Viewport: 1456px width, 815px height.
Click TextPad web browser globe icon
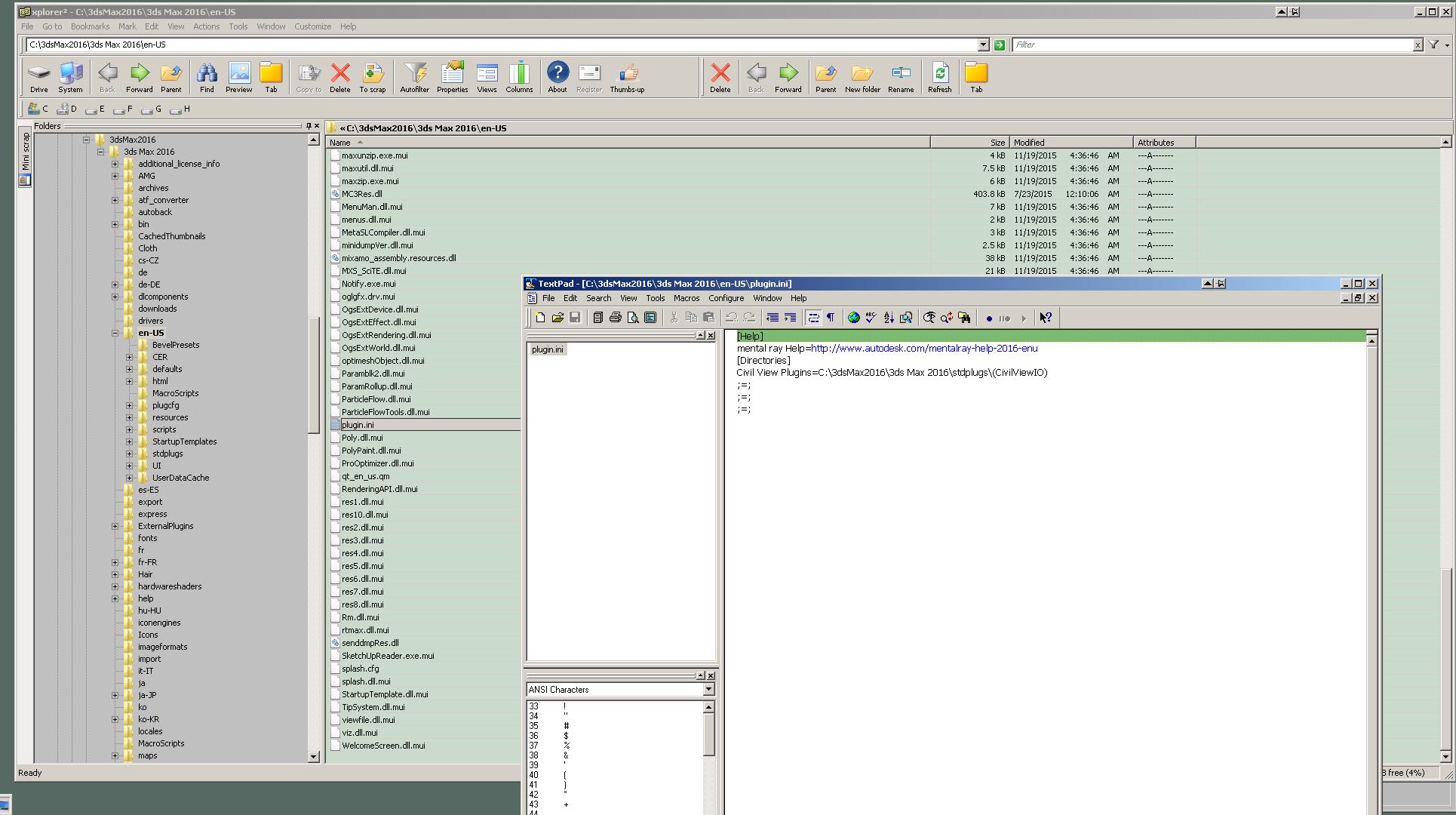pyautogui.click(x=853, y=318)
